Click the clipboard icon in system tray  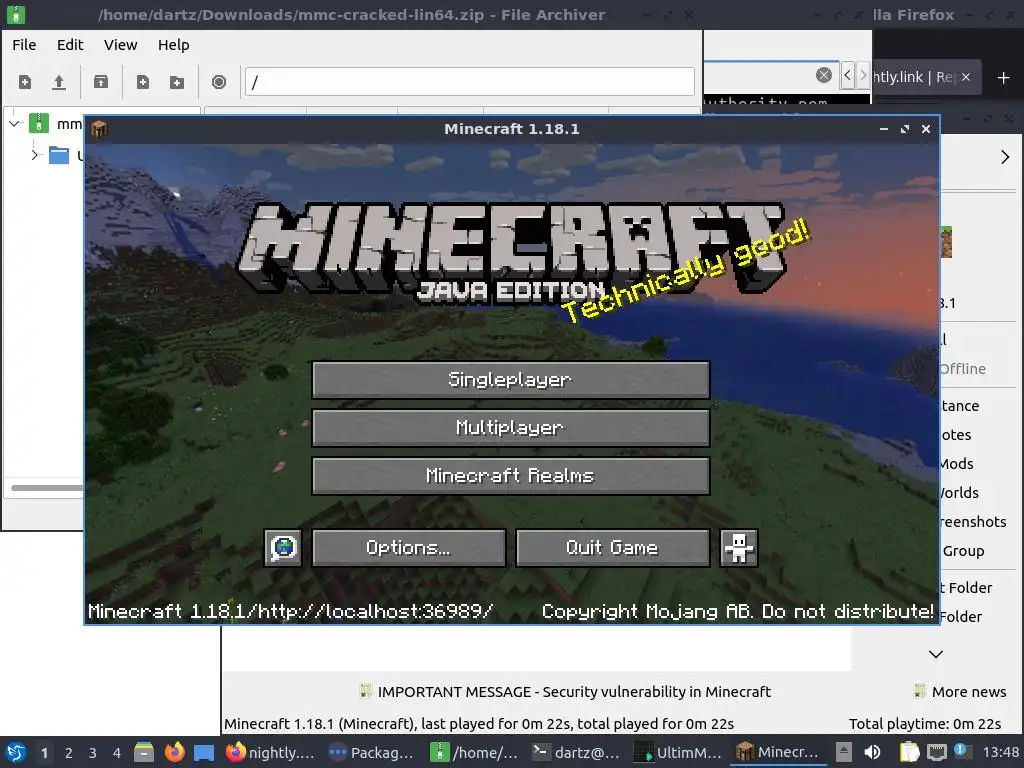tap(909, 752)
